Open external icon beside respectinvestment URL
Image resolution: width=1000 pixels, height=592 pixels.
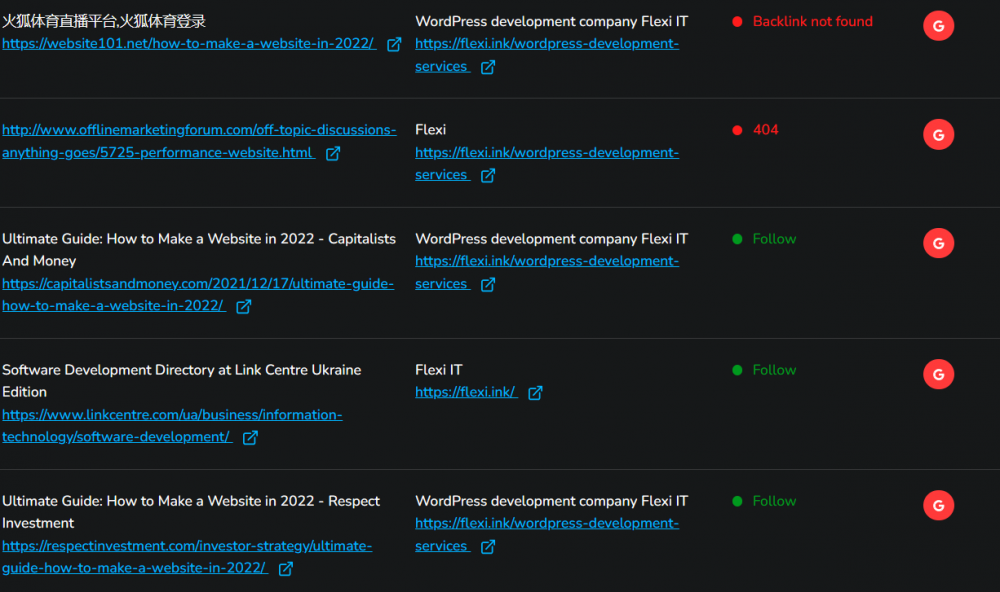click(286, 569)
